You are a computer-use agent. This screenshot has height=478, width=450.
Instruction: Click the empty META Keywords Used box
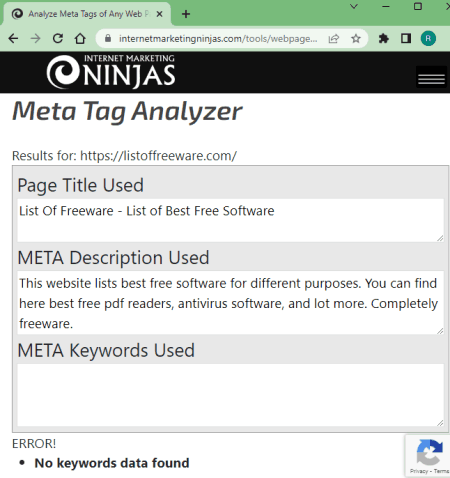[230, 395]
